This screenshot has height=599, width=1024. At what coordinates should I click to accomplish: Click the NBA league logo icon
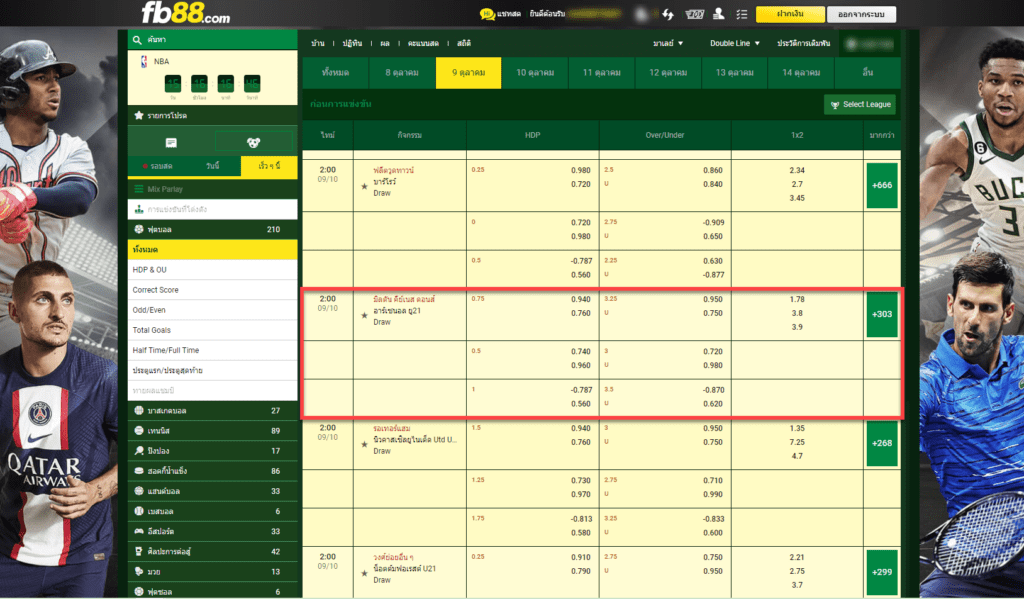point(144,61)
